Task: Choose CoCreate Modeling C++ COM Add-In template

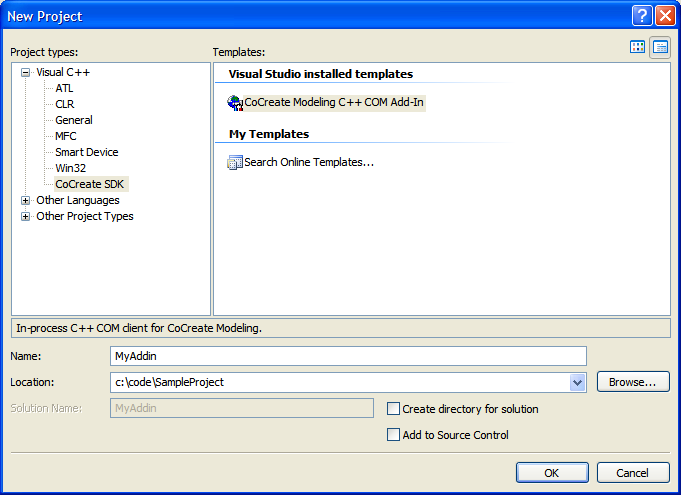Action: coord(334,103)
